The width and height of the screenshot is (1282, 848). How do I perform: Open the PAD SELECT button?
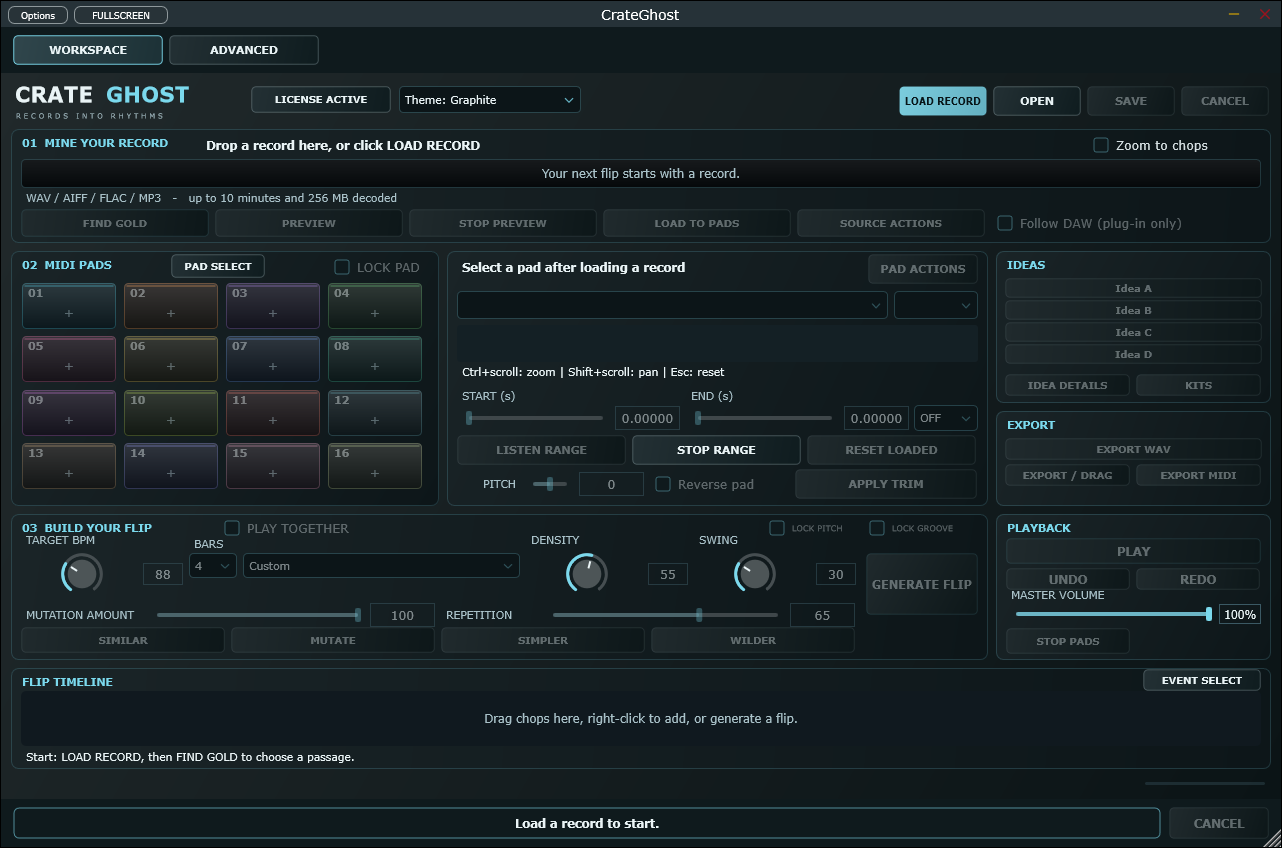point(218,267)
